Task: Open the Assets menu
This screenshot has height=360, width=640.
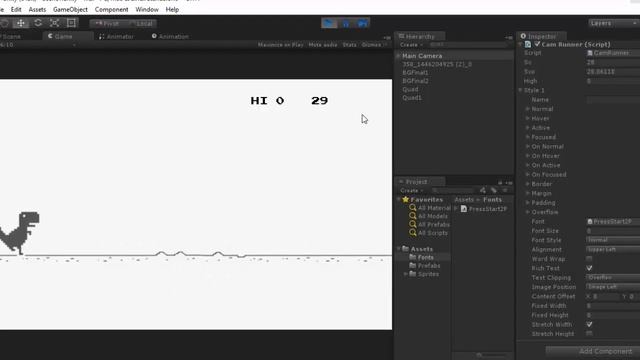Action: 37,9
